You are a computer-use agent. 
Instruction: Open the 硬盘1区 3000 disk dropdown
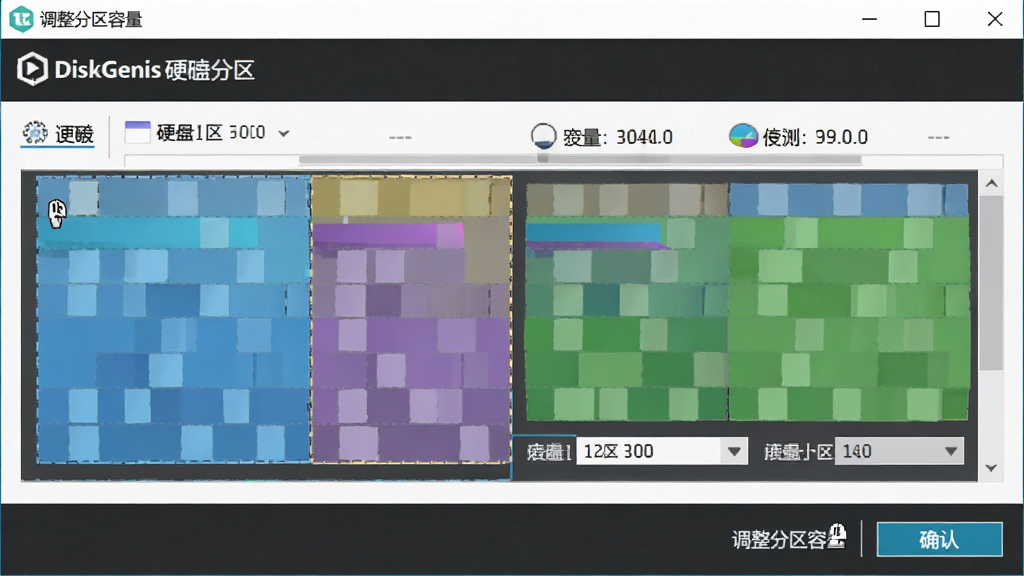pyautogui.click(x=207, y=133)
